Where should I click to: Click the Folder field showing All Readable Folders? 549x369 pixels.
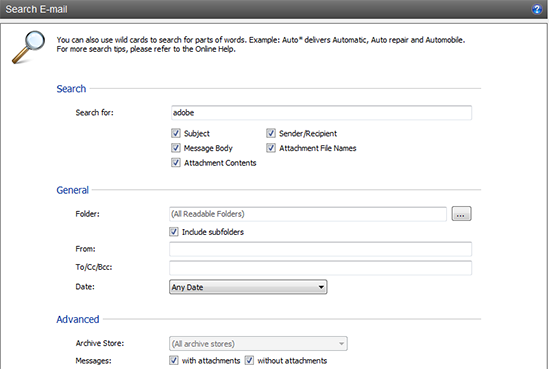[308, 214]
